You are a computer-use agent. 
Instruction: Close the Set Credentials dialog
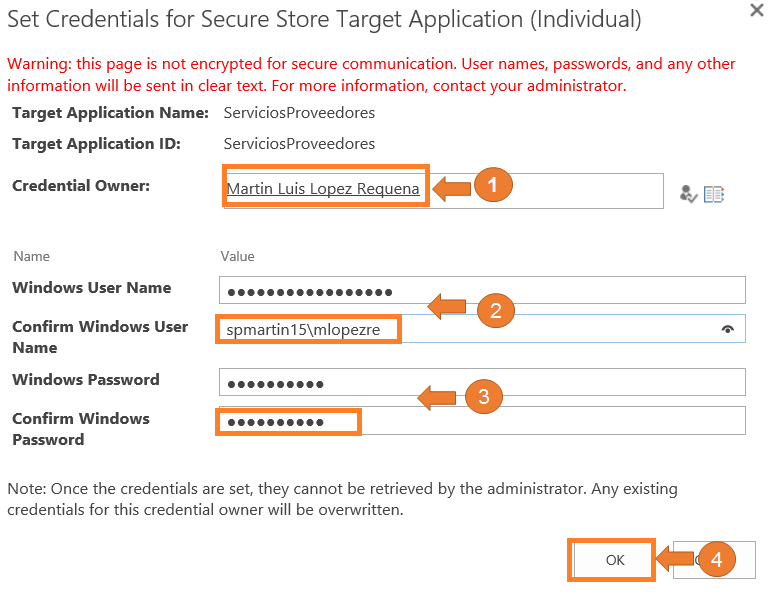click(x=757, y=9)
